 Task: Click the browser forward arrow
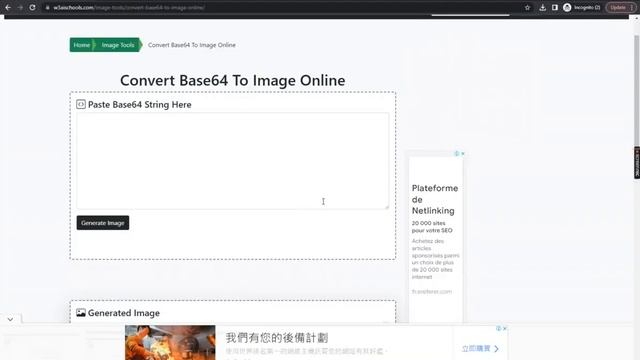(x=20, y=7)
